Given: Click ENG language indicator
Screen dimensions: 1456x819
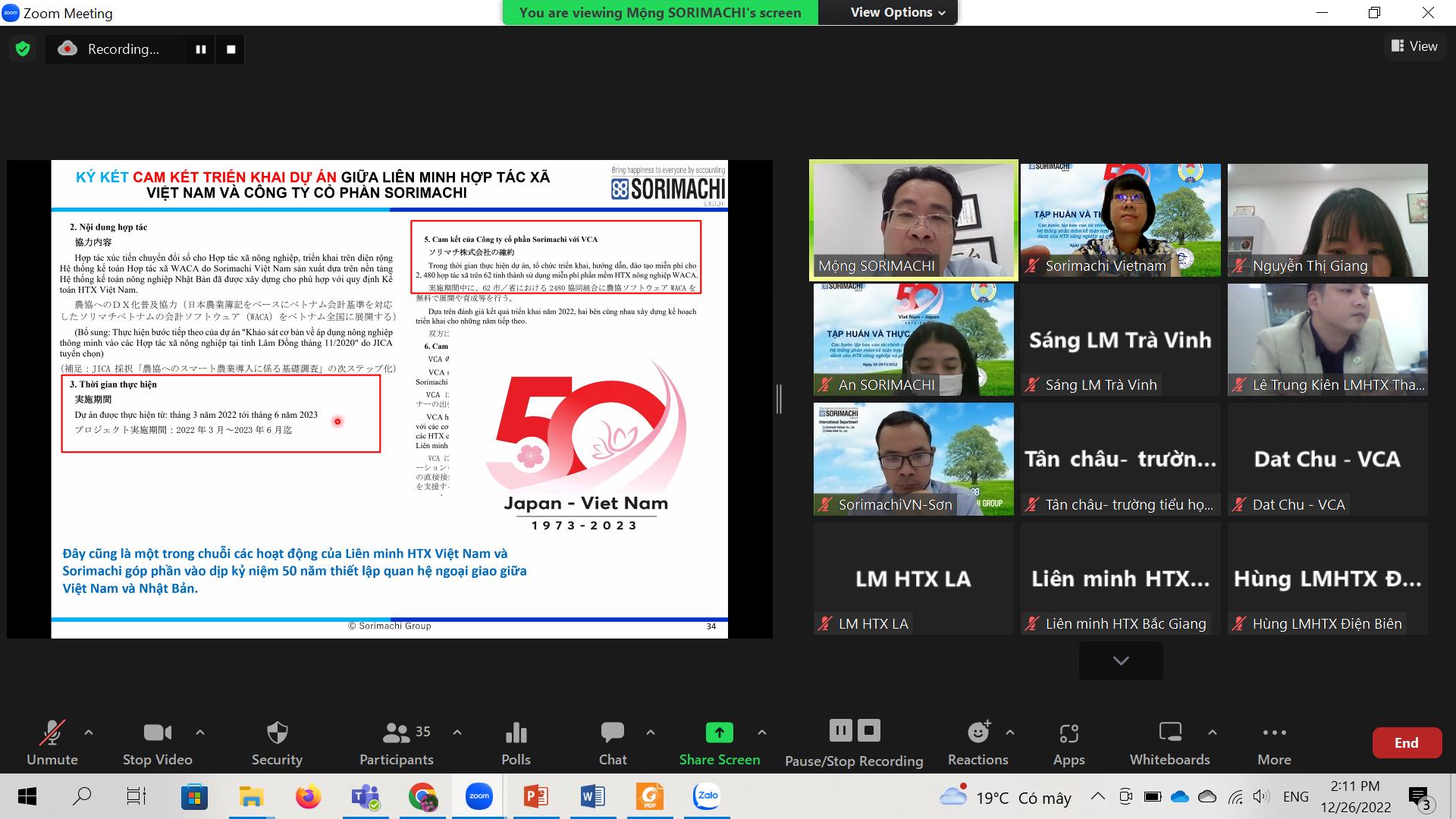Looking at the screenshot, I should pyautogui.click(x=1295, y=796).
